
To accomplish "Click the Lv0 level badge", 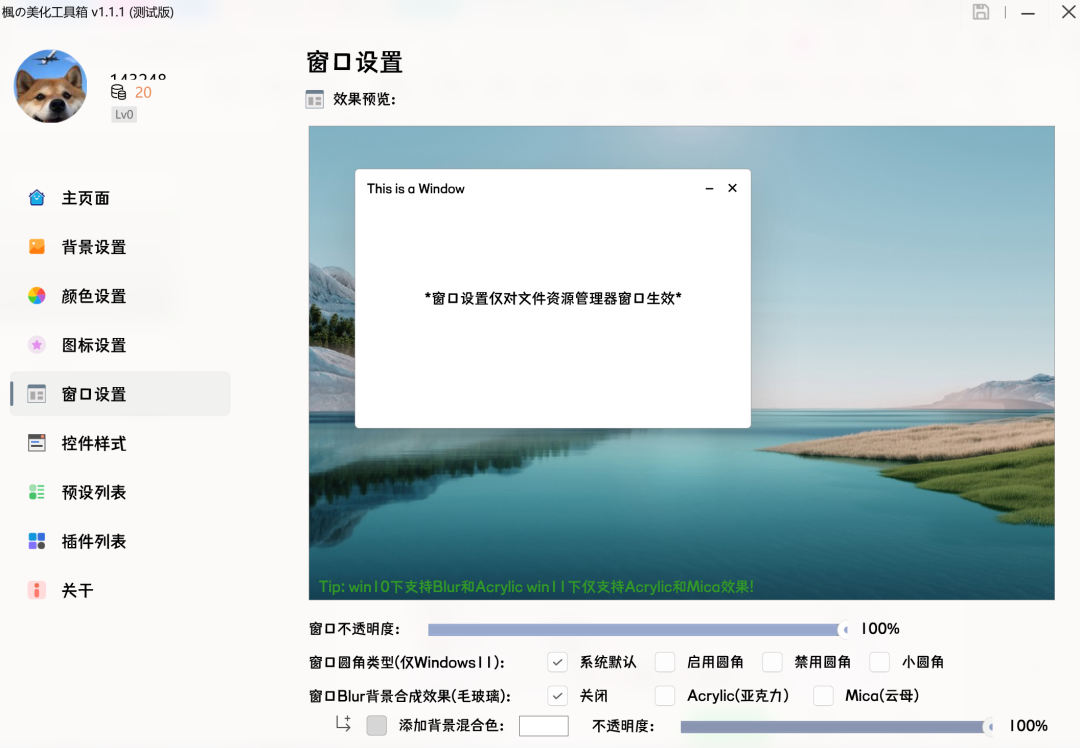I will pos(124,114).
